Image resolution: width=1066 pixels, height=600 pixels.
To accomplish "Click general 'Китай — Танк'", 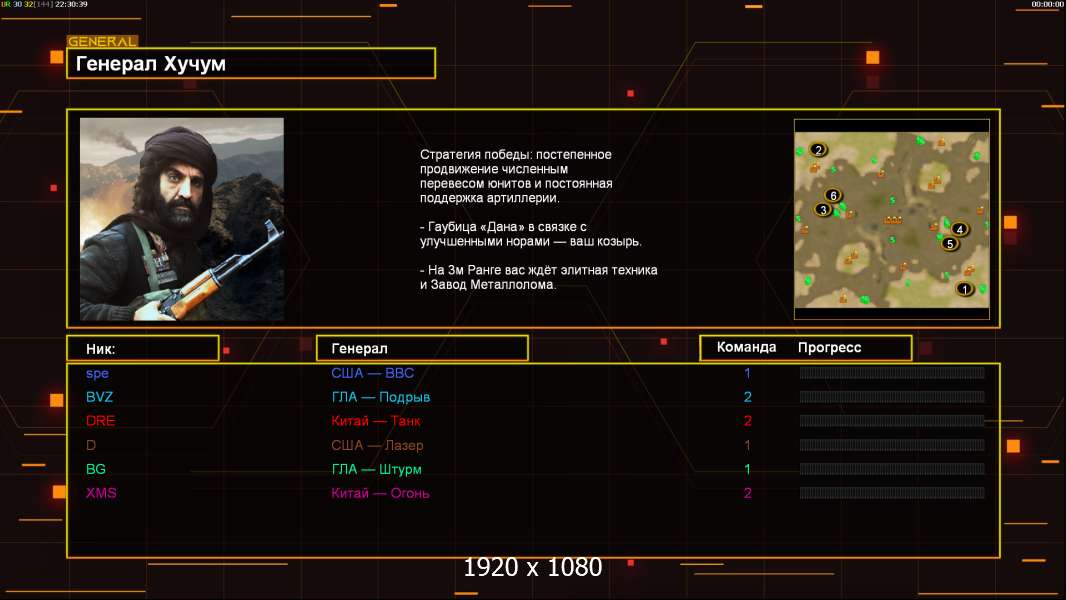I will click(x=376, y=421).
